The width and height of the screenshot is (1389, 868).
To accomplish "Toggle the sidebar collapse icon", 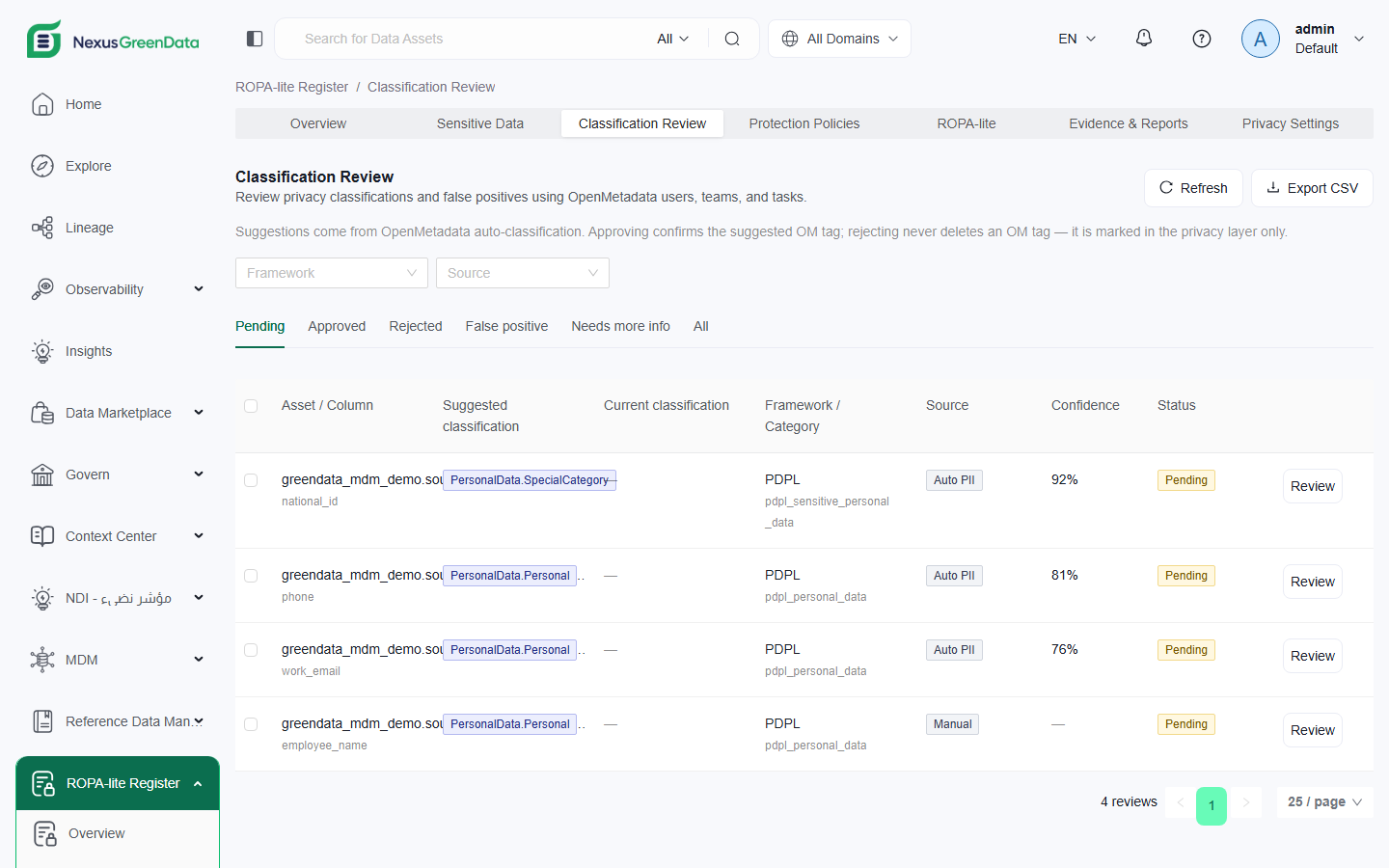I will tap(255, 39).
